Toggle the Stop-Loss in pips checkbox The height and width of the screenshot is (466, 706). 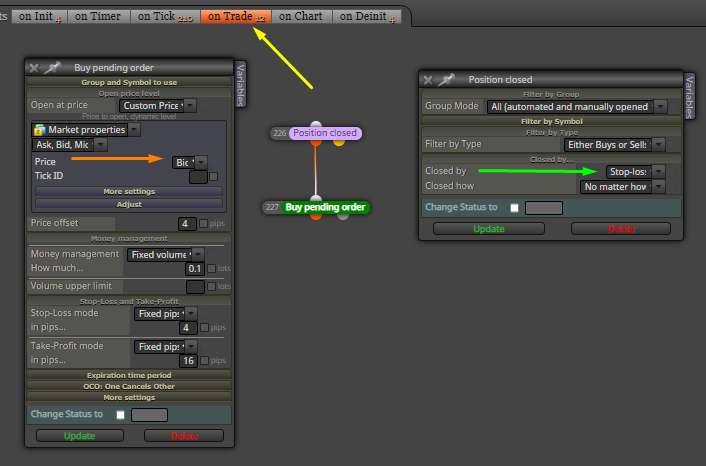[x=204, y=328]
